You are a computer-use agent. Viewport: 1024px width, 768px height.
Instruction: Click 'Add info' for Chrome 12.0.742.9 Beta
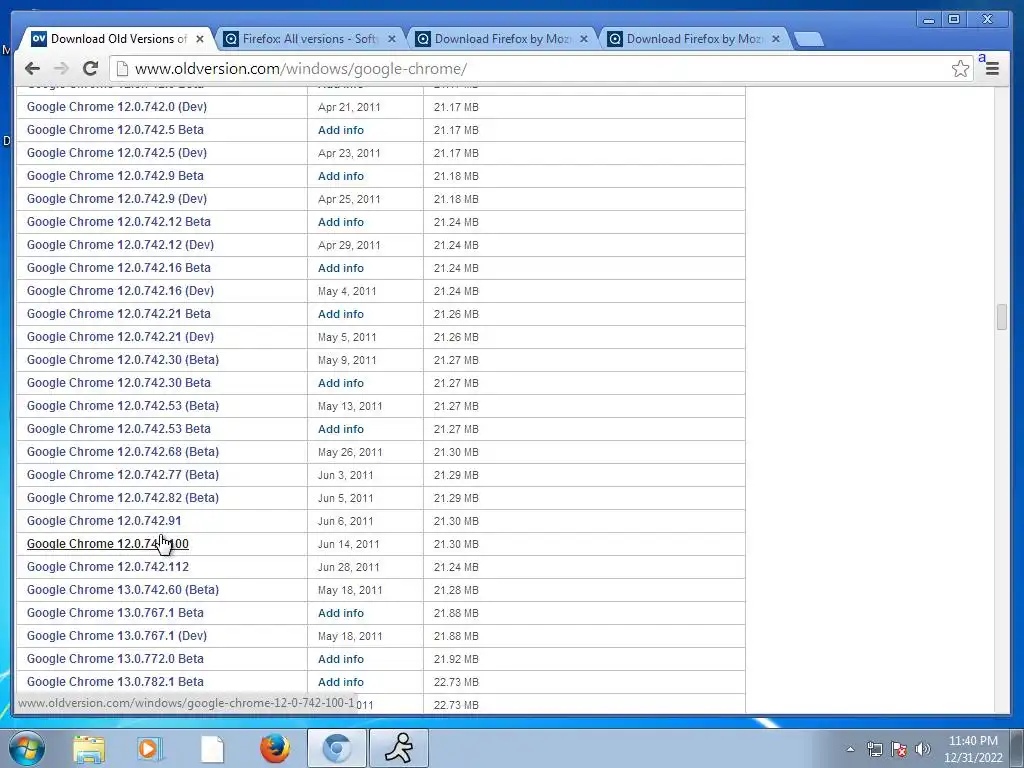coord(341,176)
